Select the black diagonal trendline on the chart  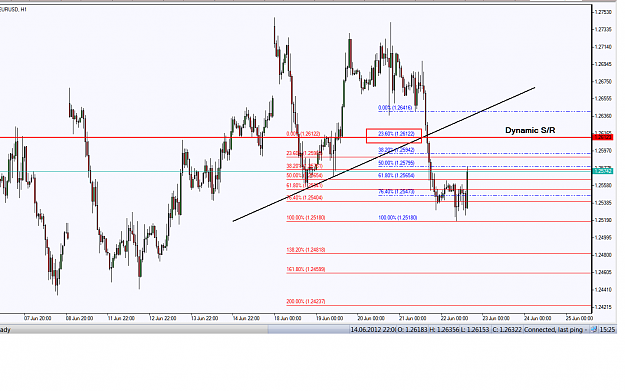point(384,154)
